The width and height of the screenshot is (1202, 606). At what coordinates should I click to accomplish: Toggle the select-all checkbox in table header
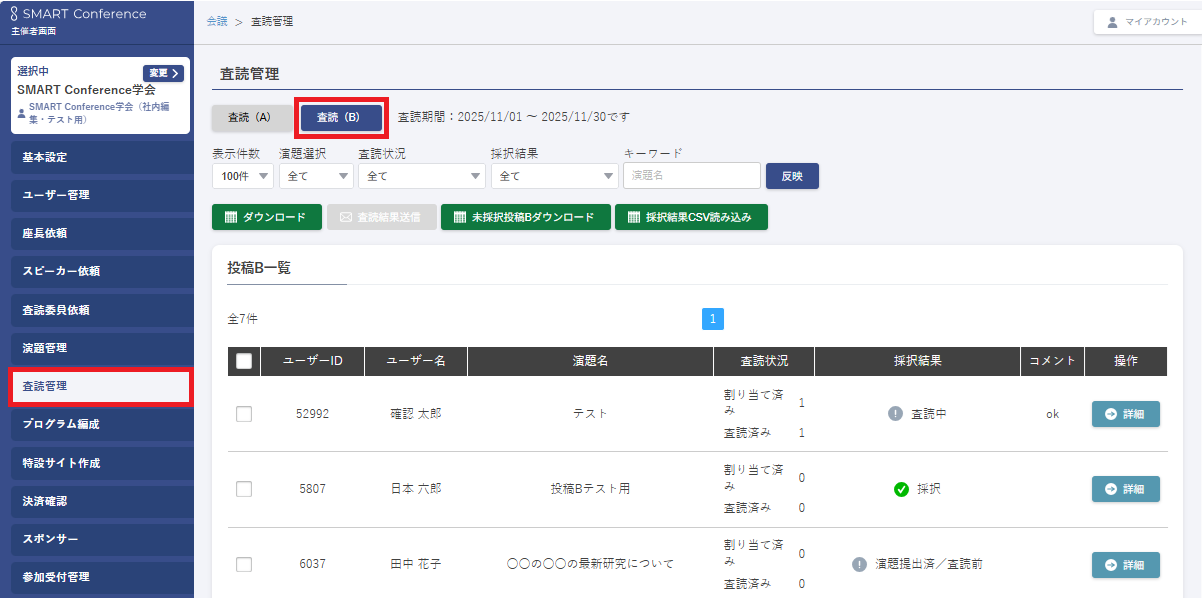(x=244, y=361)
